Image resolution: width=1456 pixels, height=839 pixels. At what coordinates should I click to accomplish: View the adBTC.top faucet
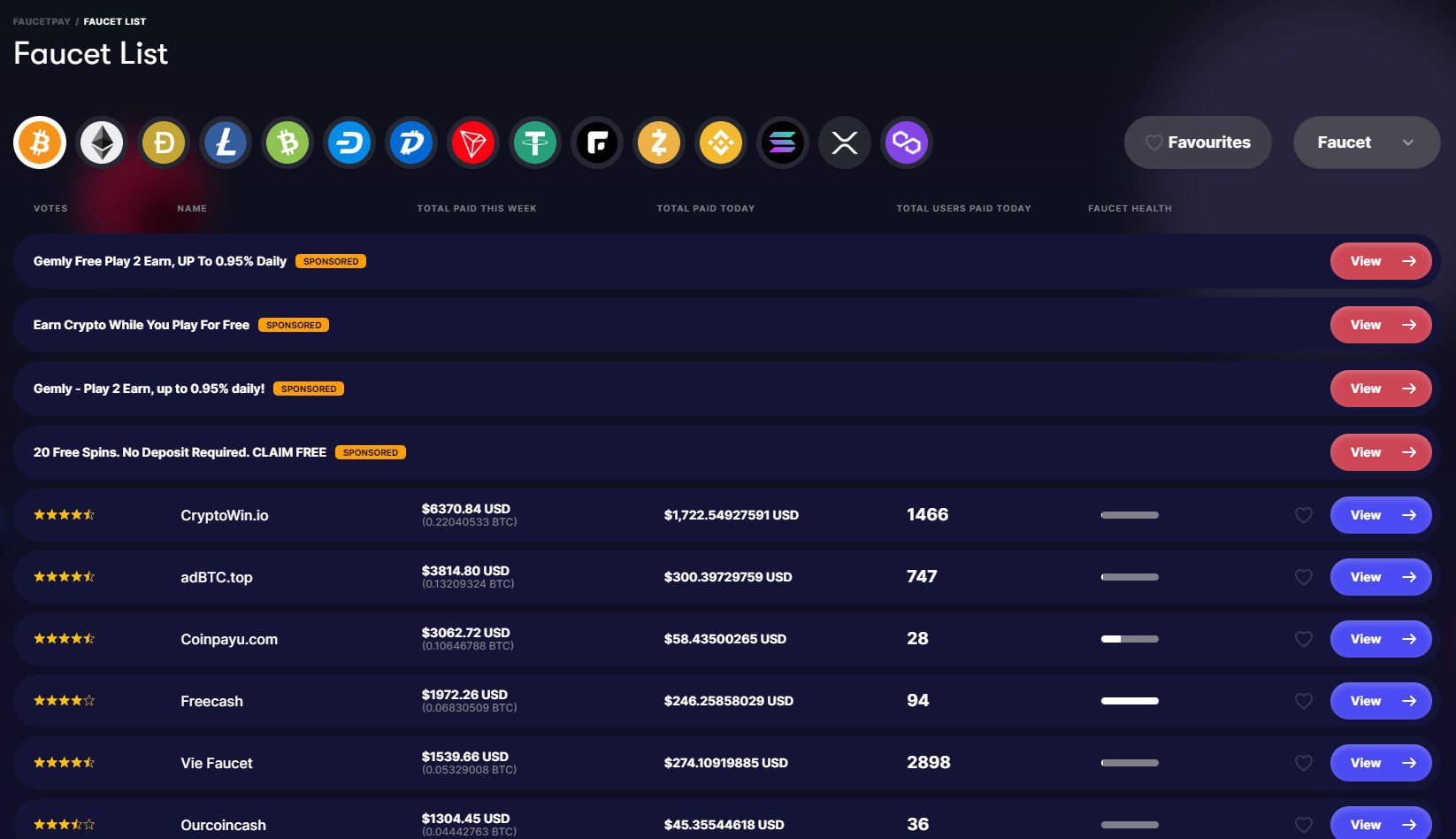point(1381,577)
